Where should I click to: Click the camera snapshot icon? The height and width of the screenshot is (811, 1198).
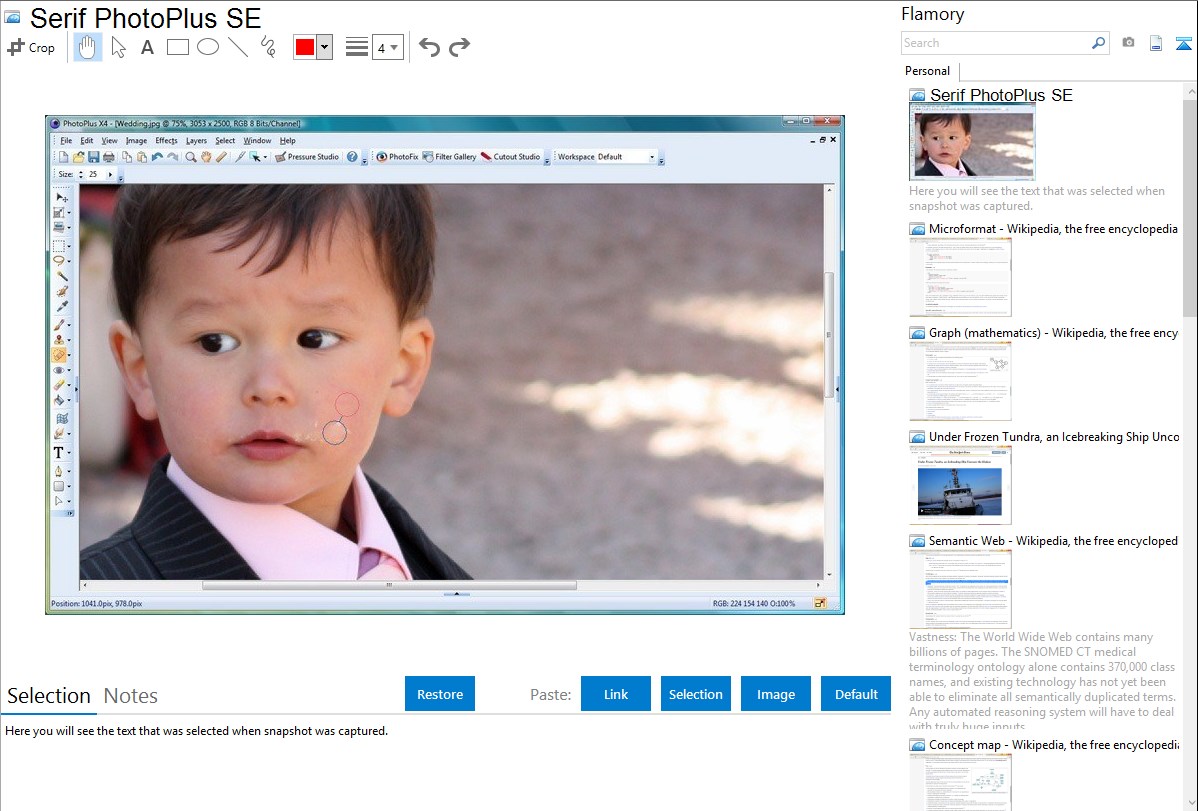[1128, 43]
